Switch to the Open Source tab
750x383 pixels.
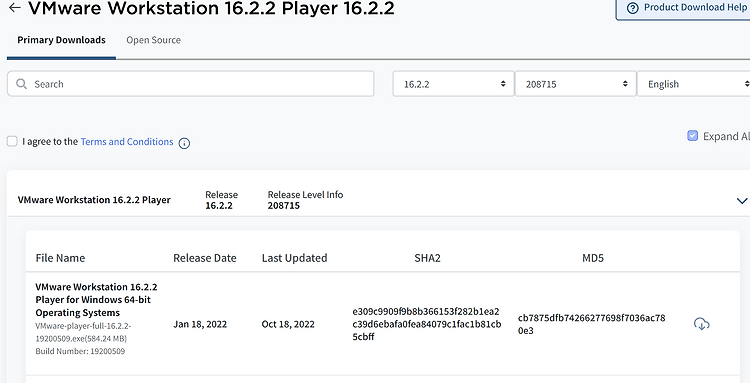154,40
